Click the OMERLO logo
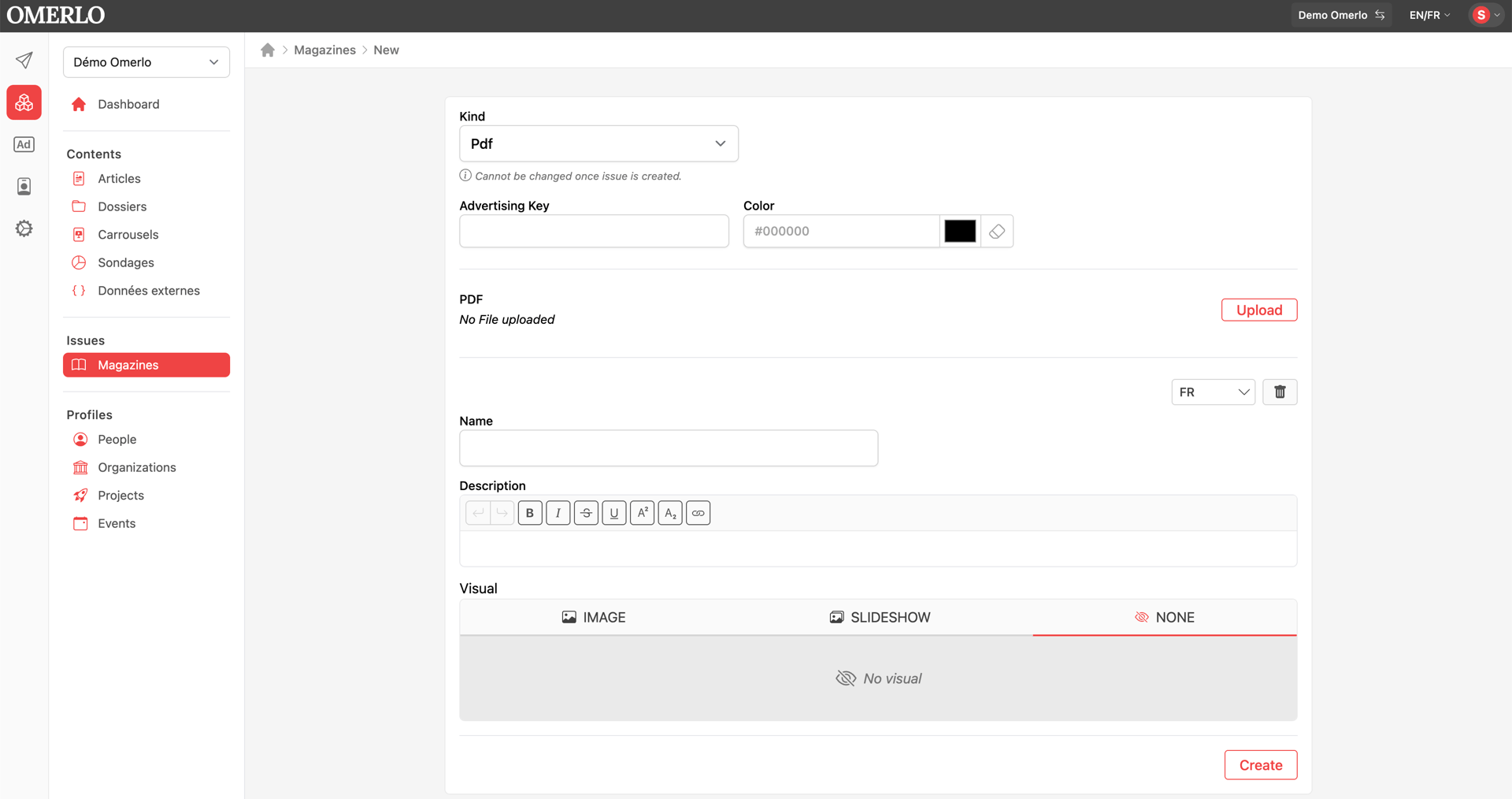Image resolution: width=1512 pixels, height=799 pixels. click(x=55, y=15)
